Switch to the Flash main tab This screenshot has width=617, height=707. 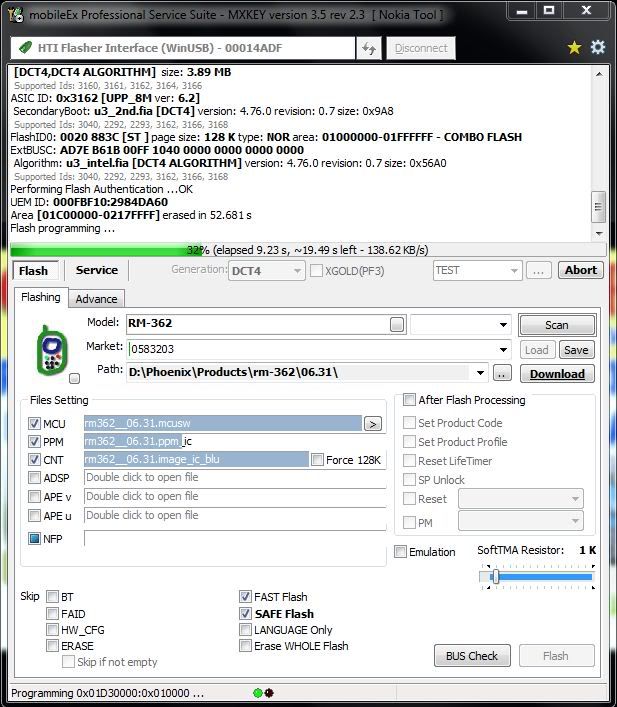tap(35, 271)
